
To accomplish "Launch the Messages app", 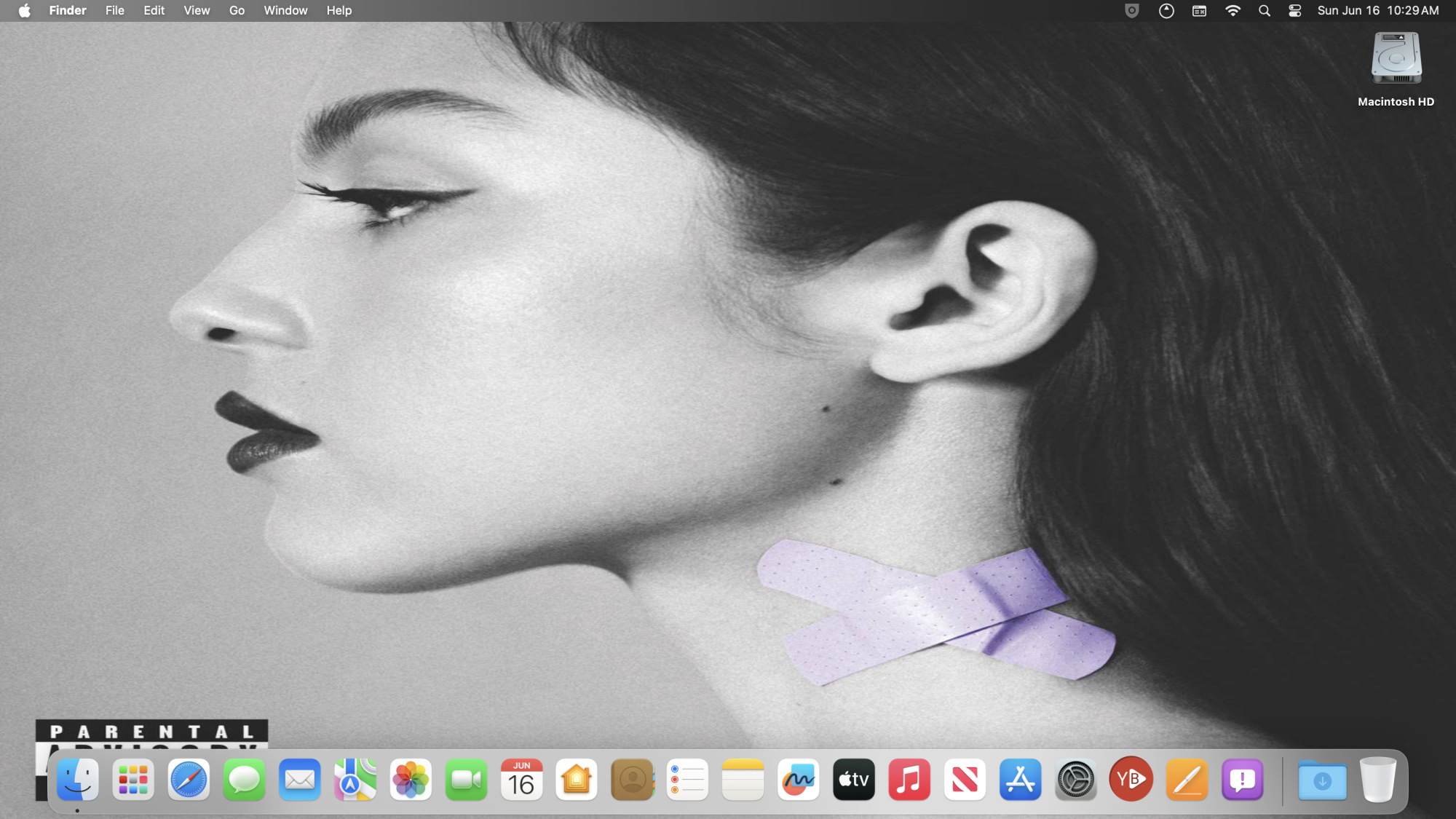I will pyautogui.click(x=244, y=780).
